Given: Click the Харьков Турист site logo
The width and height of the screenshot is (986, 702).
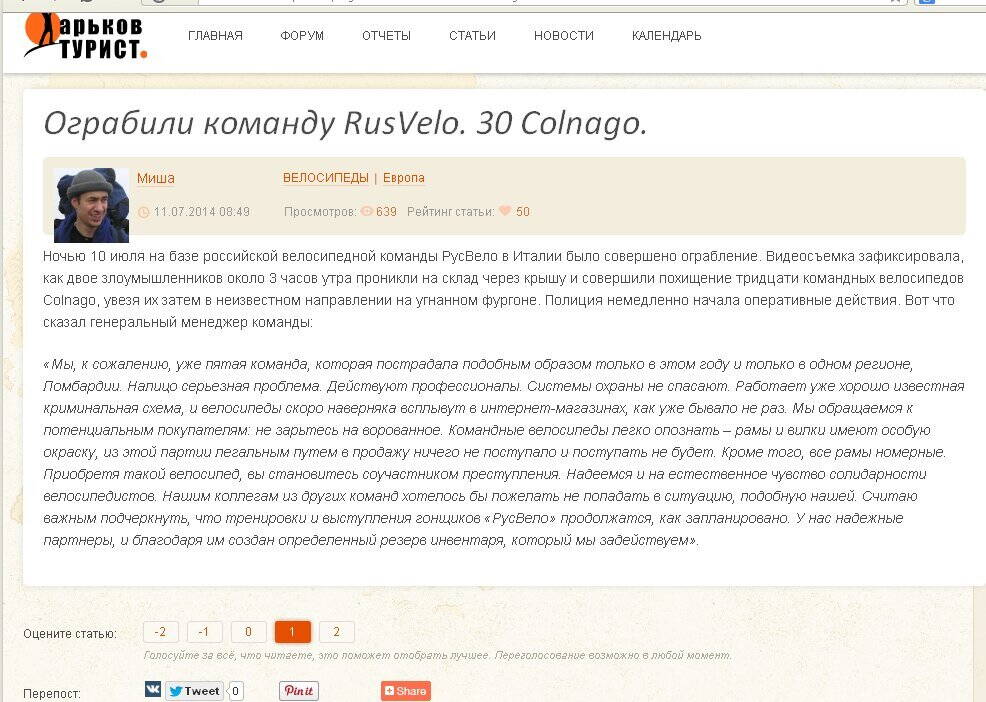Looking at the screenshot, I should point(85,36).
